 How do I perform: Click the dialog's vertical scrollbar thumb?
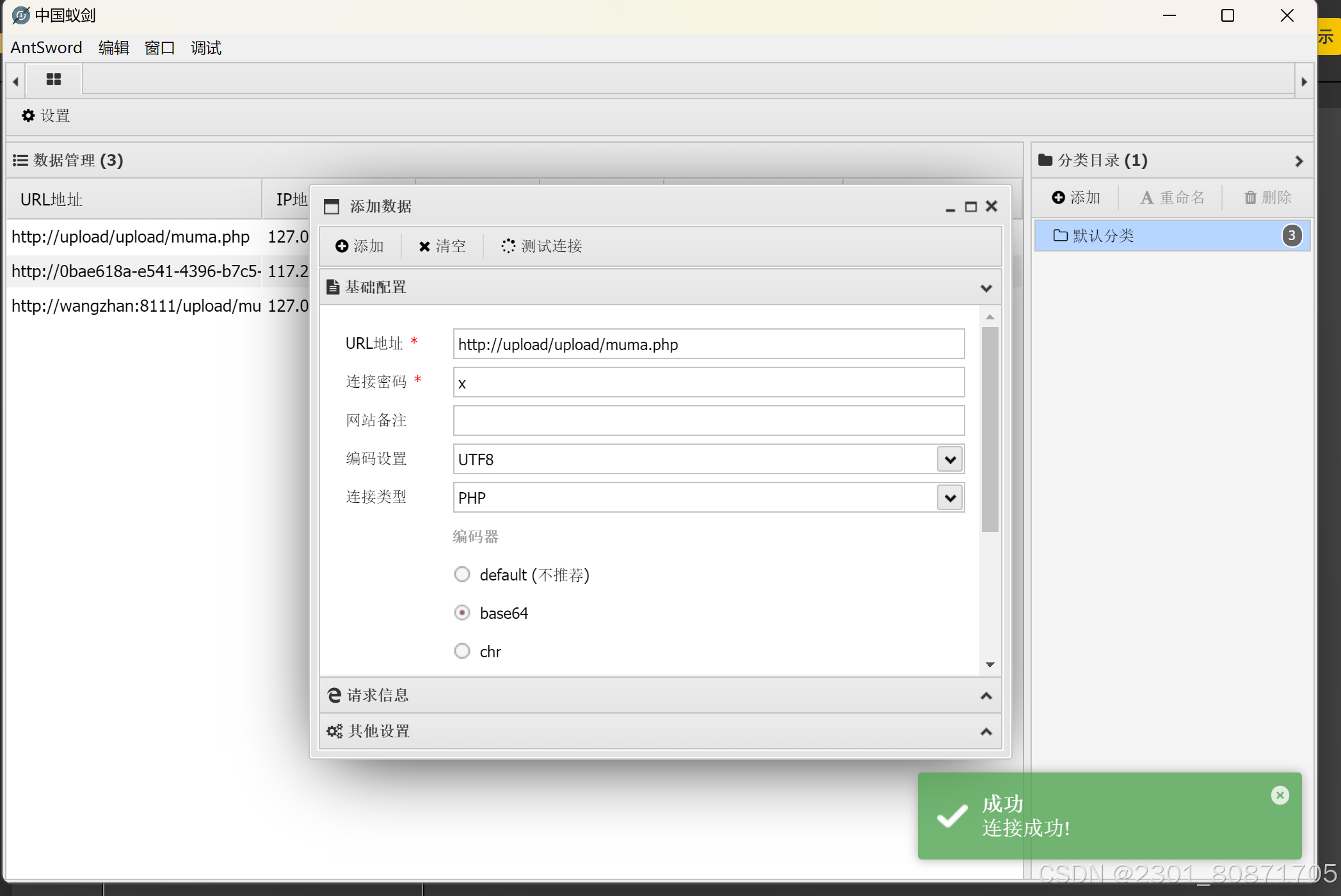pos(990,429)
